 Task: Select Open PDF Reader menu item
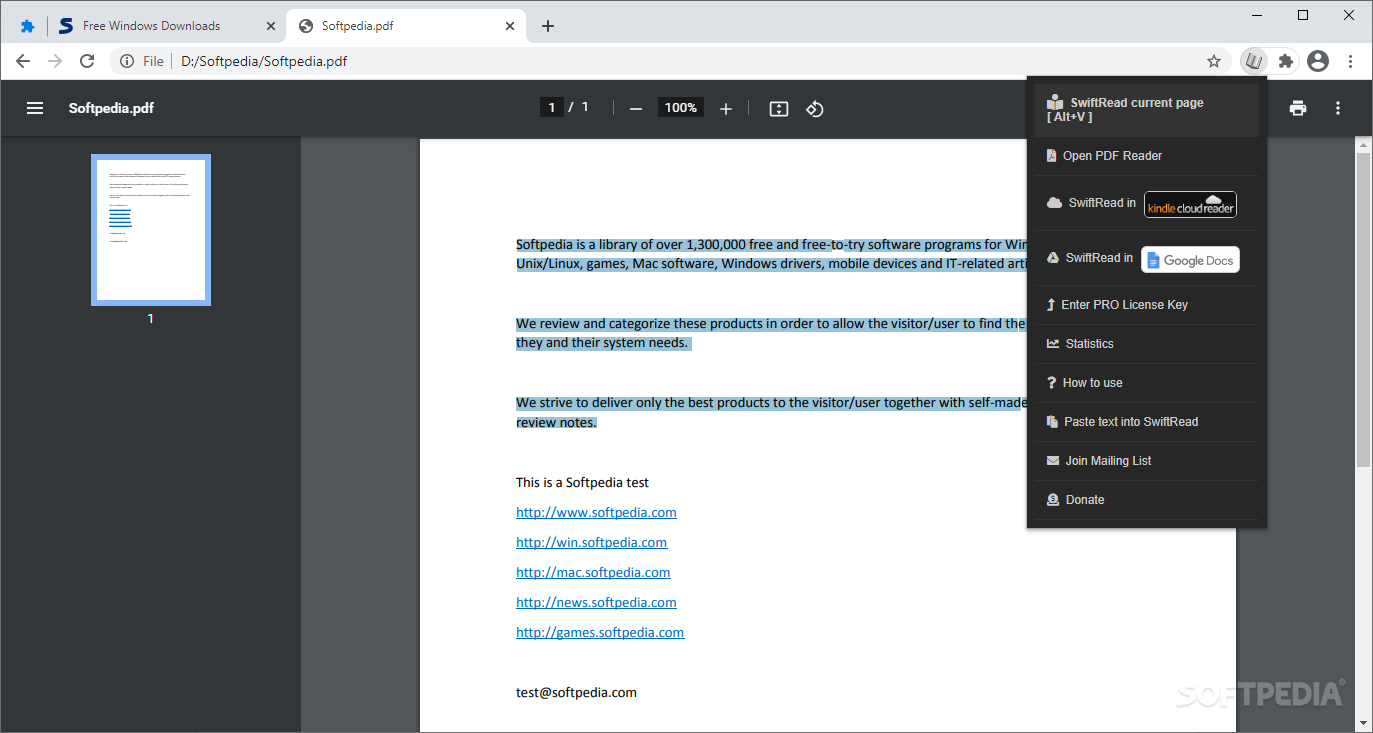click(x=1147, y=156)
